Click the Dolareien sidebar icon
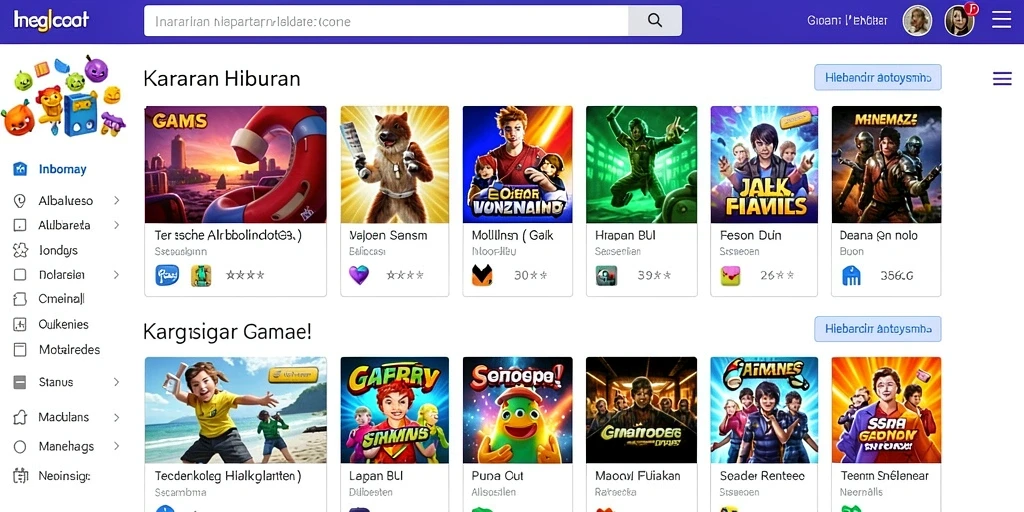The image size is (1024, 512). 20,275
